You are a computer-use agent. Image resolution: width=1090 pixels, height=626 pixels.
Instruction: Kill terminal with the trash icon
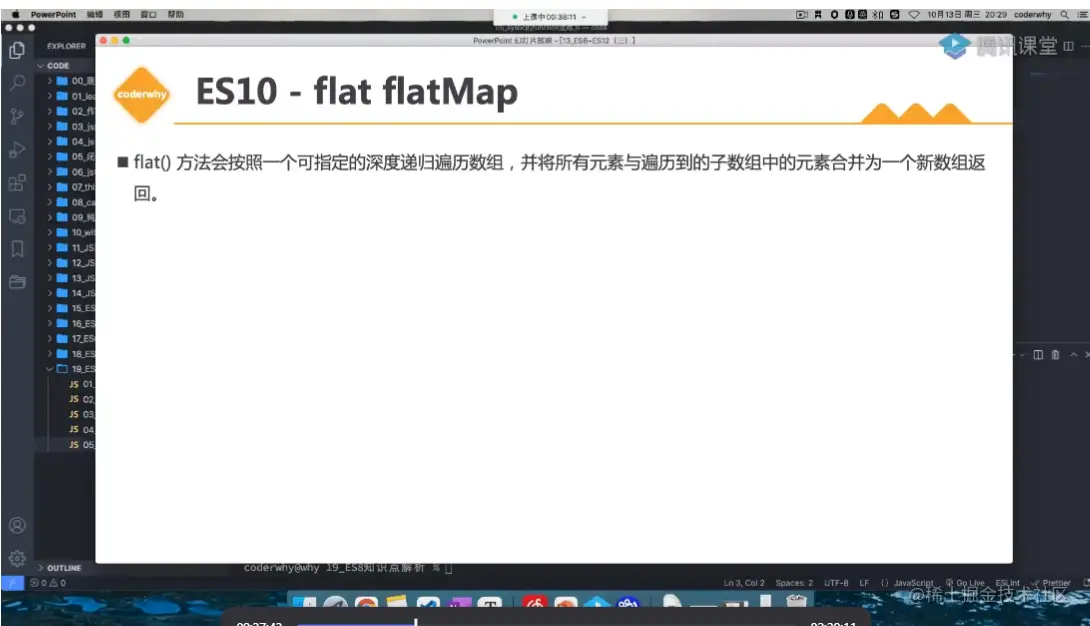(1055, 354)
